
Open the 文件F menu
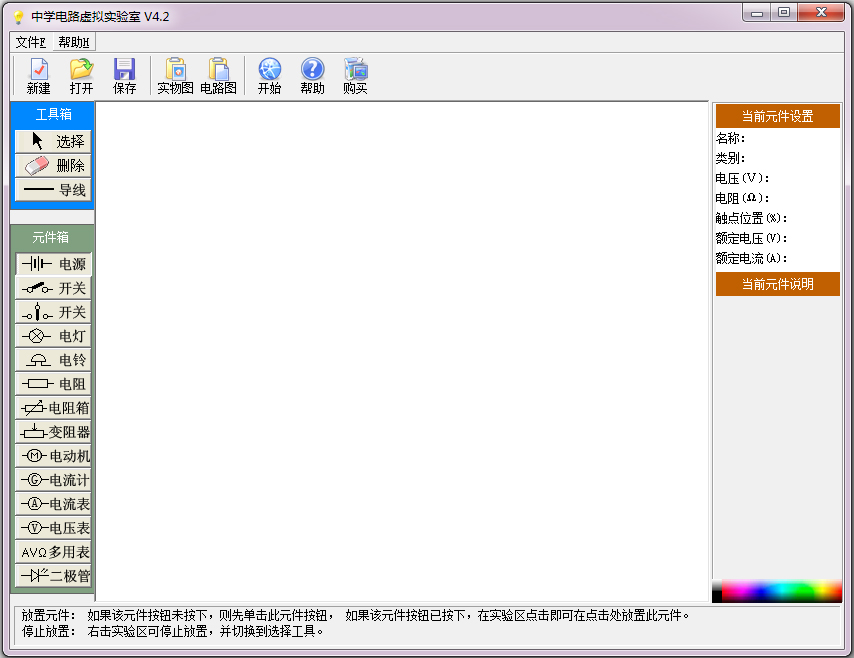[30, 42]
